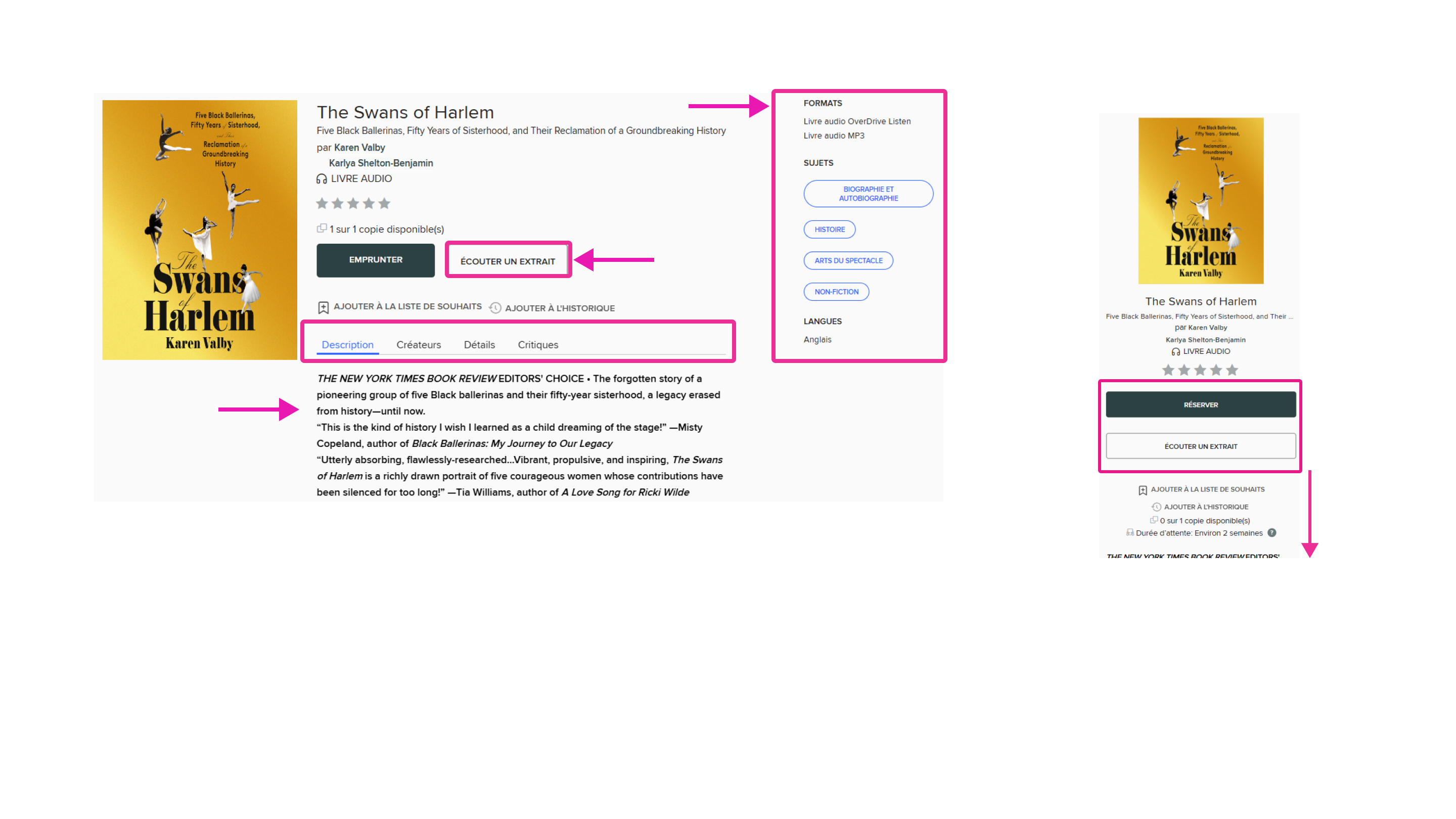Screen dimensions: 1456x819
Task: Rate three stars in main view
Action: coord(353,203)
